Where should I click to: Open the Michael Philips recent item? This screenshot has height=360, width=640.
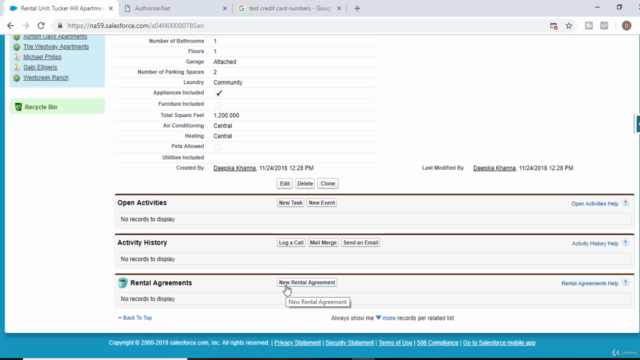(x=42, y=57)
